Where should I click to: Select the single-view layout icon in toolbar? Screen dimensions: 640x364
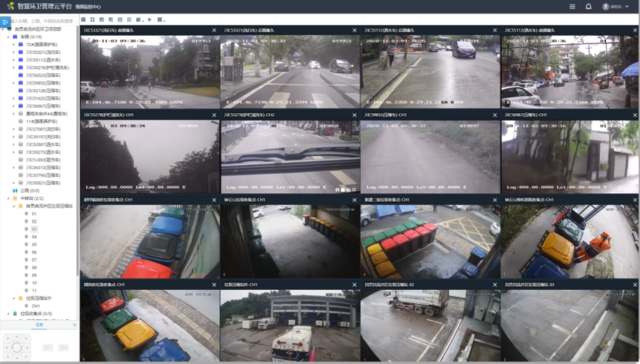(83, 19)
